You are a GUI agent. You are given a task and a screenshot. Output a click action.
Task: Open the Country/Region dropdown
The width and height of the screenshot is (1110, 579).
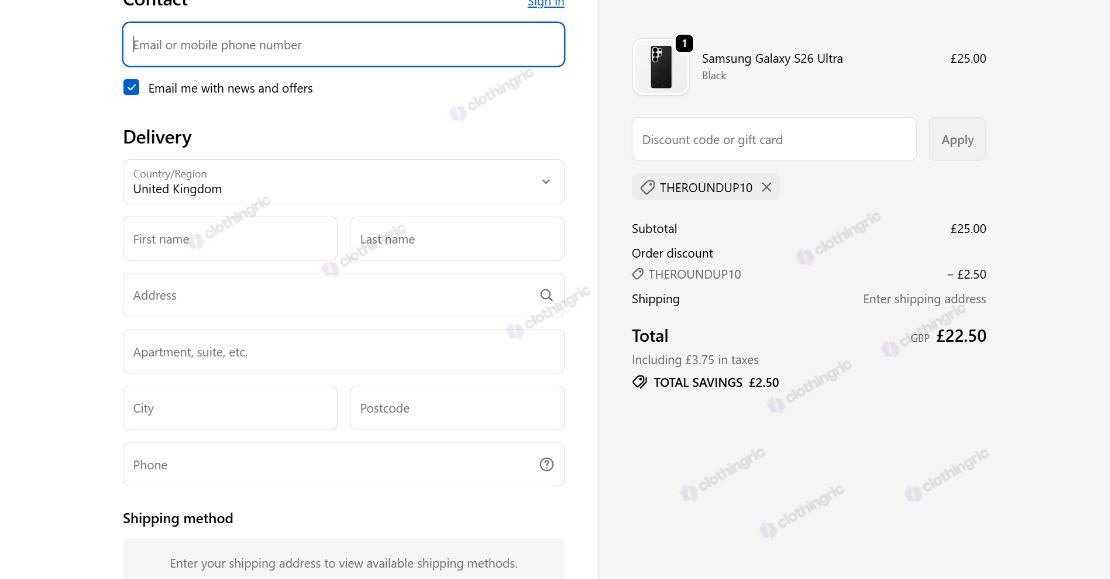click(343, 182)
